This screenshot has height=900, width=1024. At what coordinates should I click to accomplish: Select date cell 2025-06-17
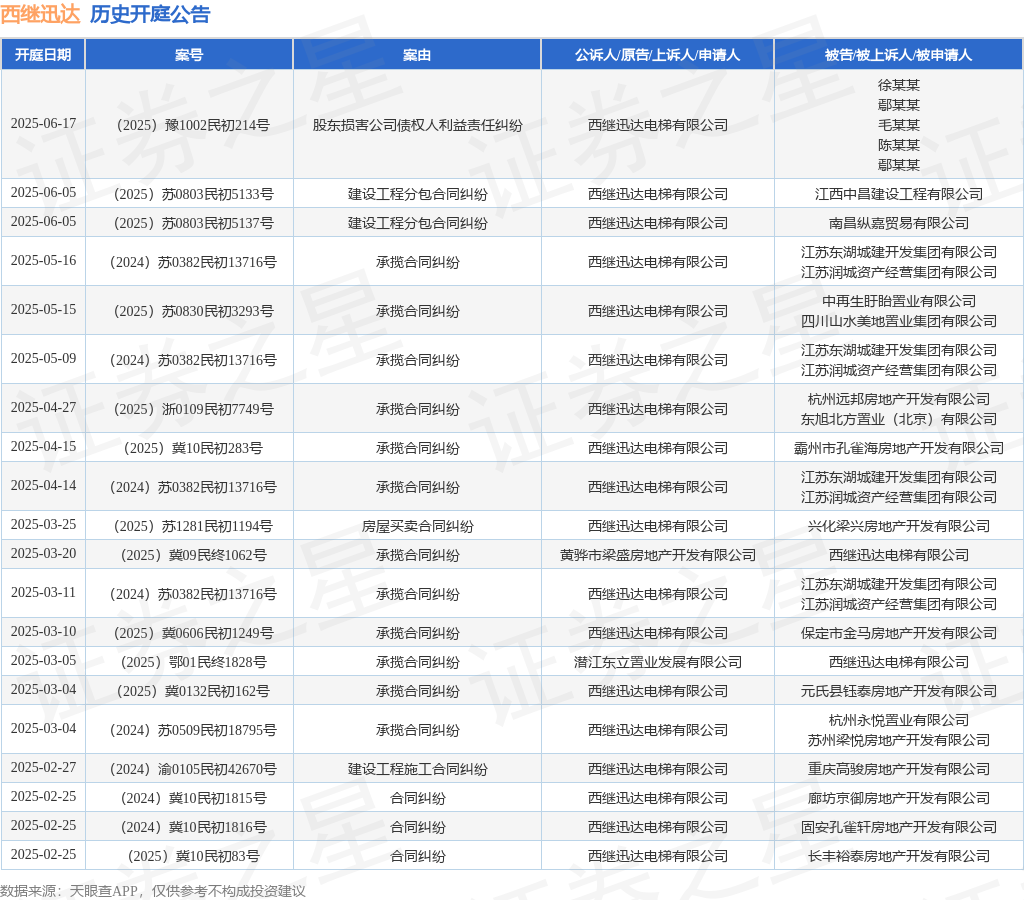pyautogui.click(x=43, y=123)
